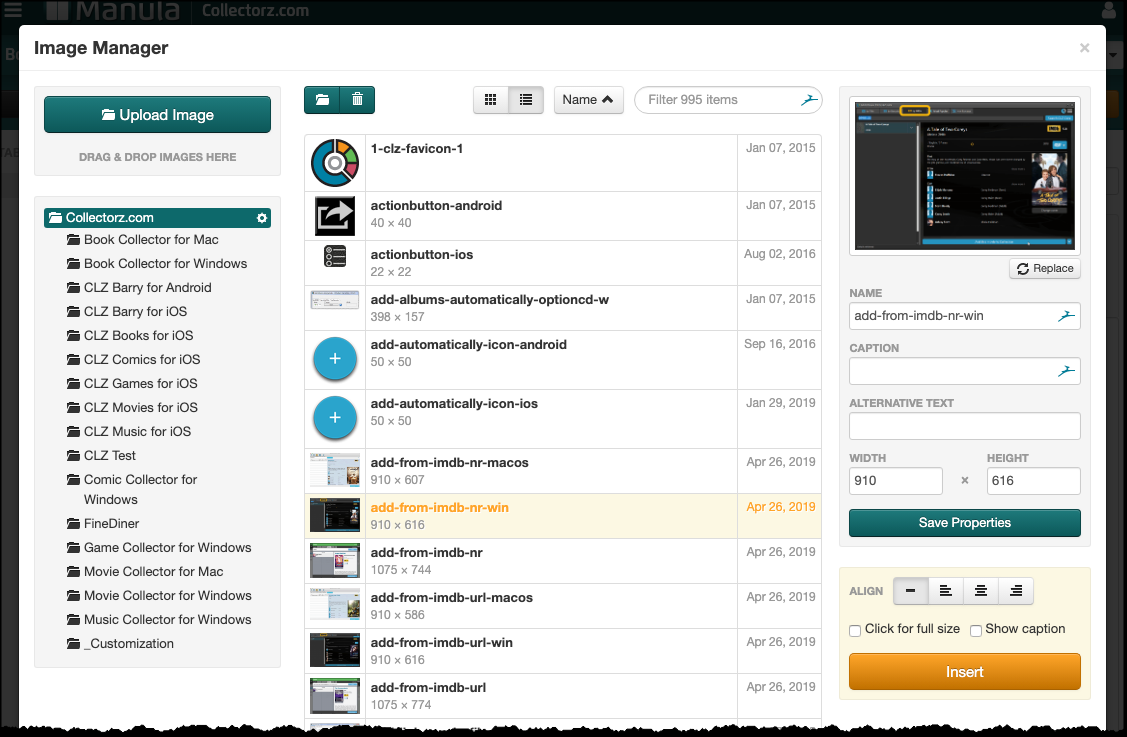1127x737 pixels.
Task: Click the clear icon in Caption field
Action: [1067, 371]
